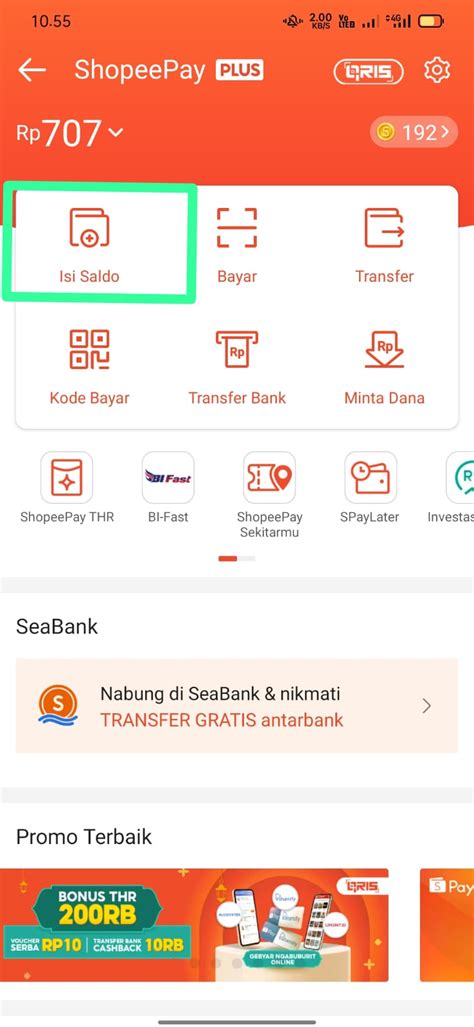The width and height of the screenshot is (474, 1027).
Task: Open the Kode Bayar QR icon
Action: [x=89, y=349]
